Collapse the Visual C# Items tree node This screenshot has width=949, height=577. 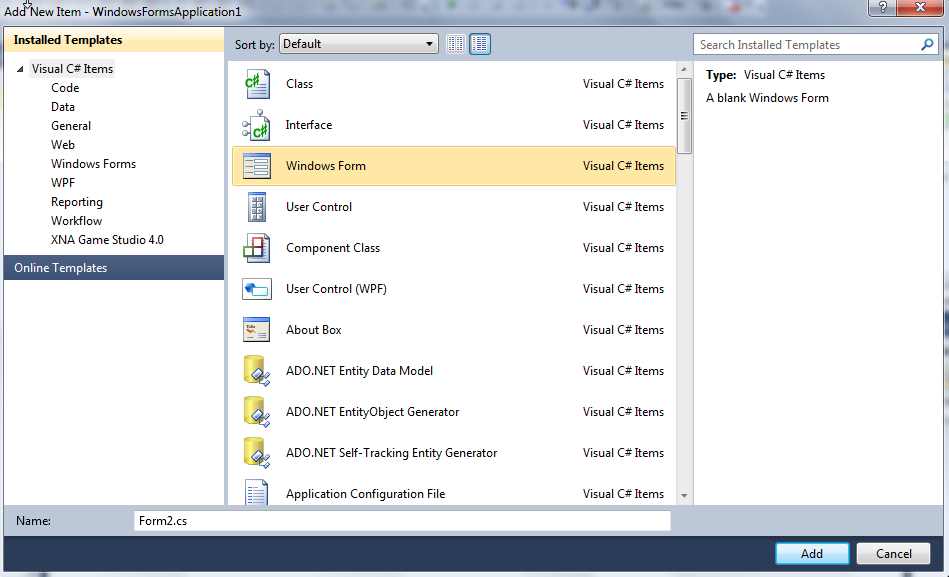[20, 69]
